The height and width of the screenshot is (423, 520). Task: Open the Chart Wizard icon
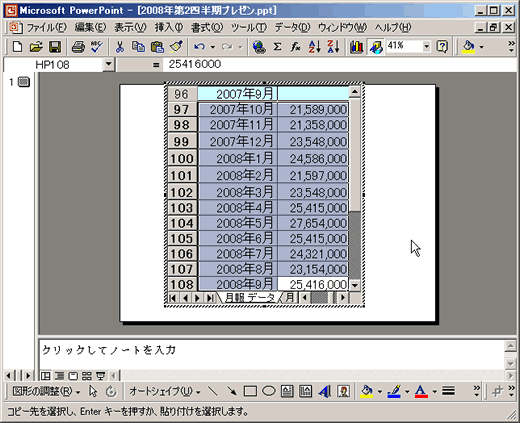[356, 47]
